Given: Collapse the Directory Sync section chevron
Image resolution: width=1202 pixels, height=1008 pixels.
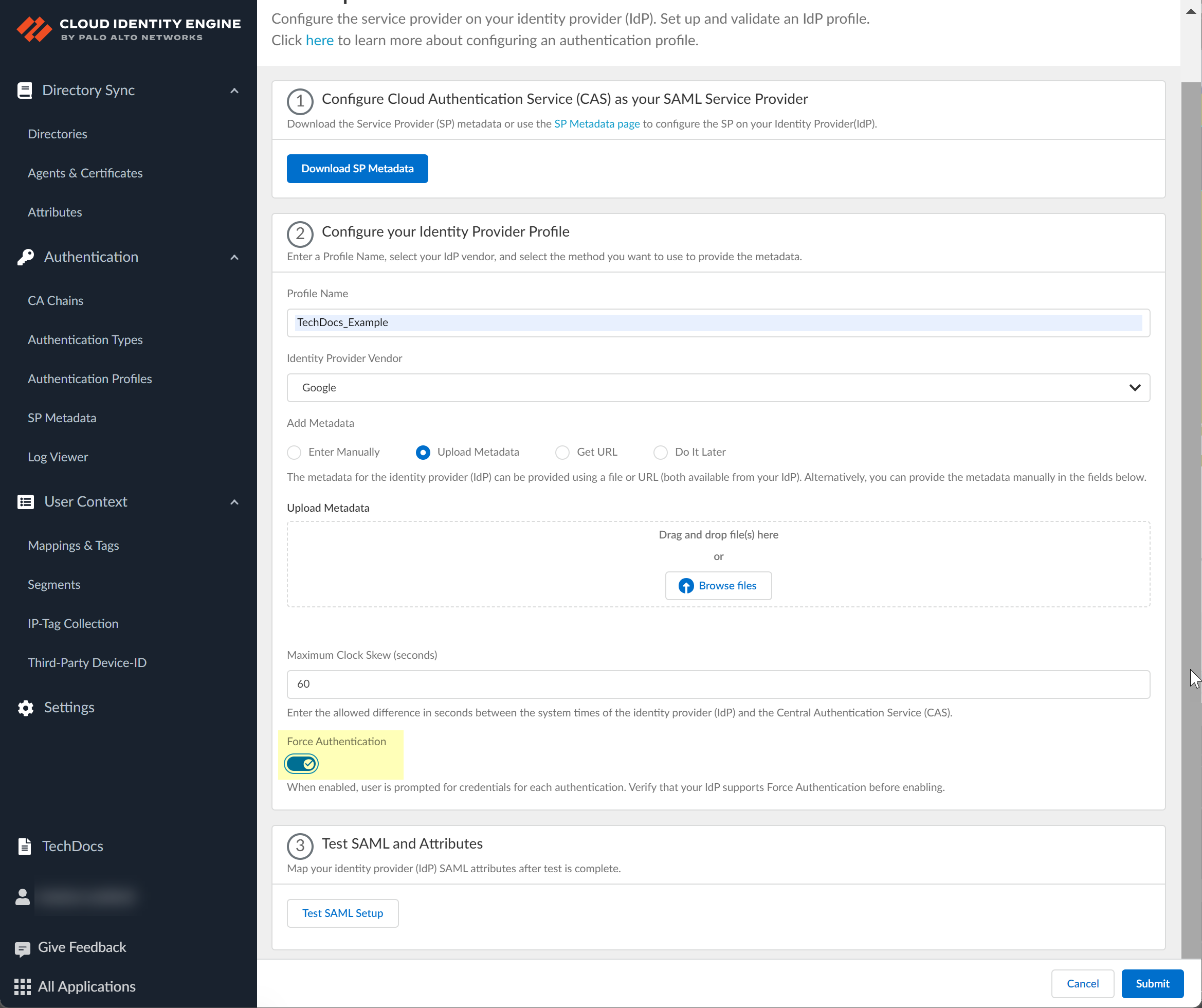Looking at the screenshot, I should (x=234, y=91).
